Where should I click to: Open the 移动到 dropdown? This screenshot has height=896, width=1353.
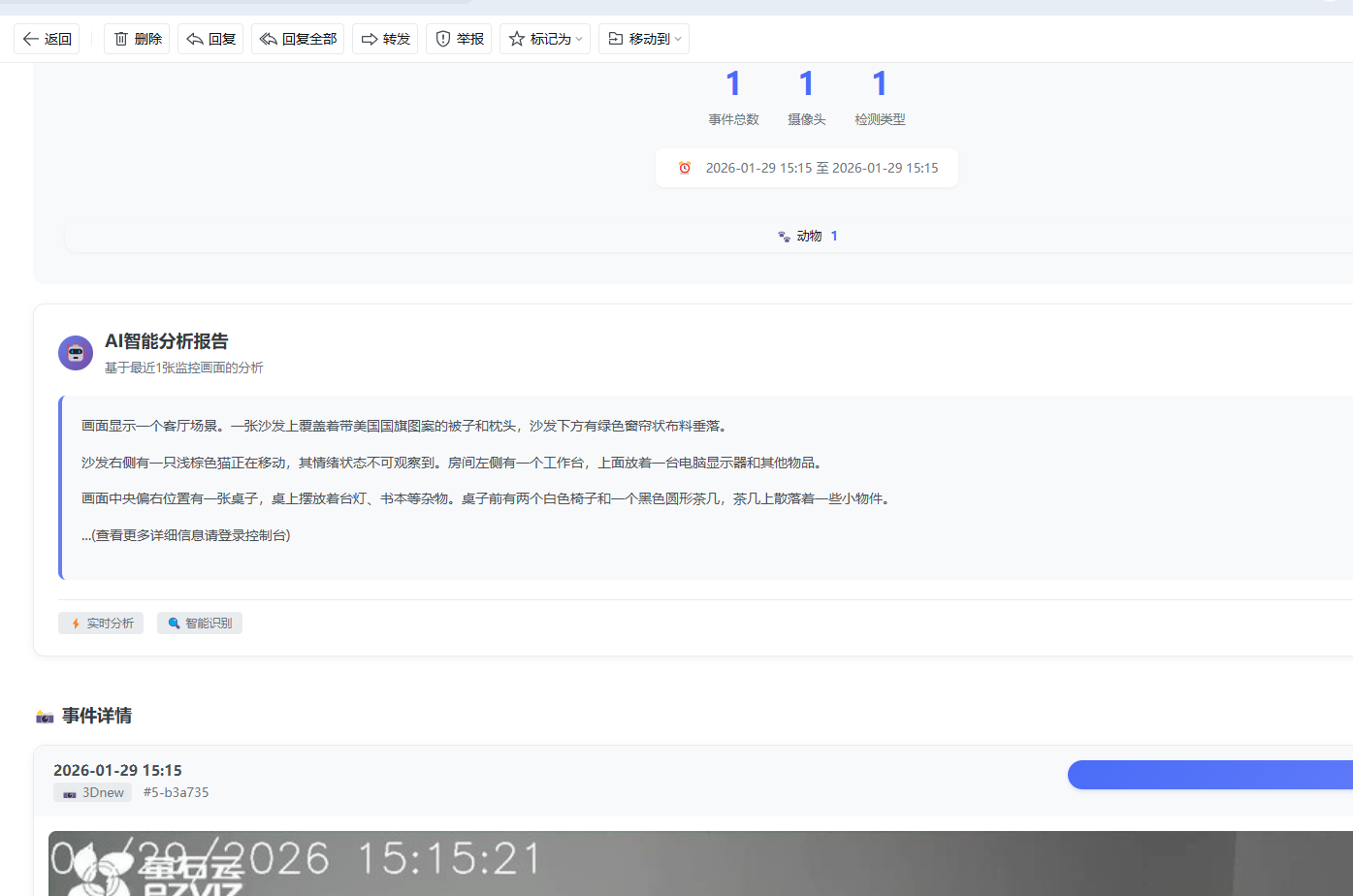(644, 39)
